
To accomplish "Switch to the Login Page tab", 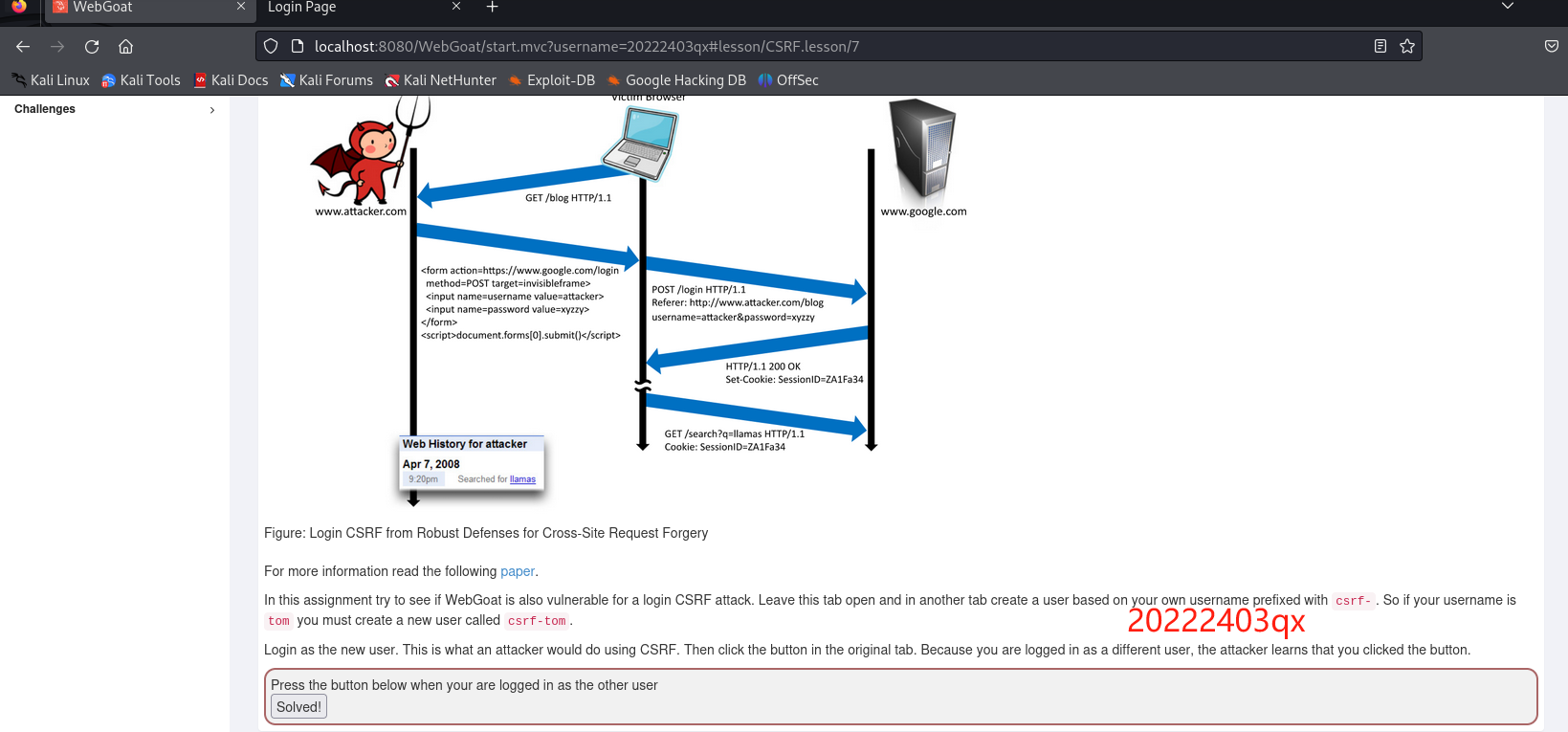I will 364,8.
